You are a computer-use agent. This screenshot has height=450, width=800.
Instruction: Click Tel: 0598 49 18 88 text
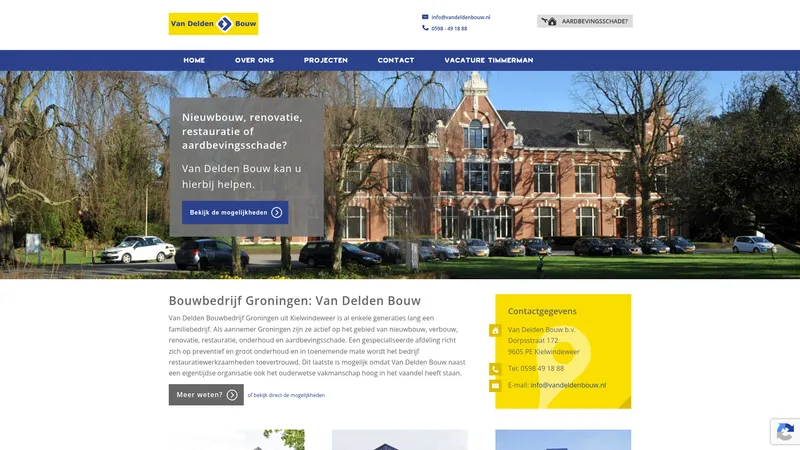[x=536, y=368]
